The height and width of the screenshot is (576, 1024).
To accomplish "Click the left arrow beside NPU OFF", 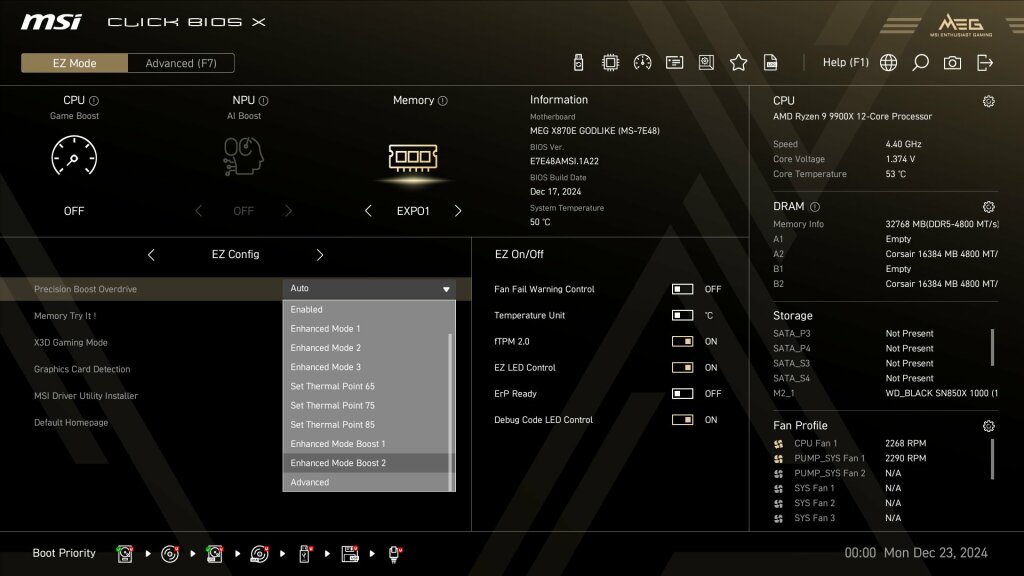I will coord(199,211).
